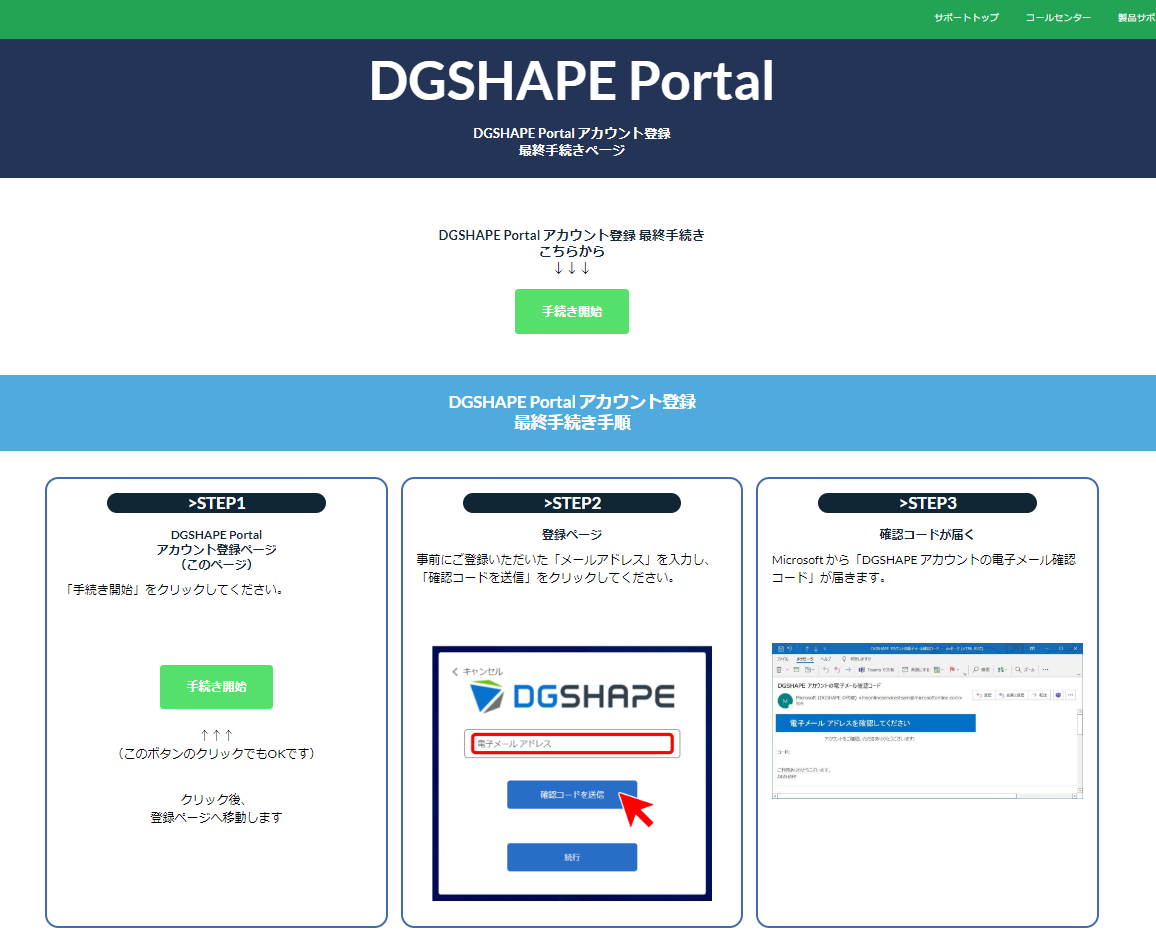Open the サポートトップ nav link

click(x=966, y=18)
